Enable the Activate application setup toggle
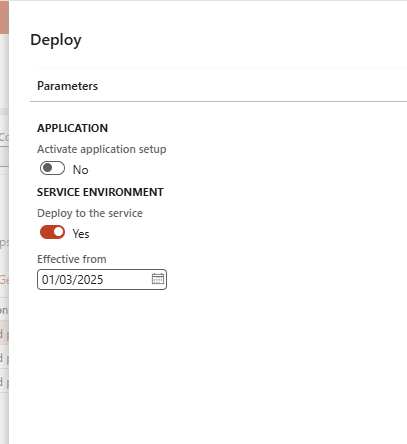The height and width of the screenshot is (444, 407). click(52, 168)
